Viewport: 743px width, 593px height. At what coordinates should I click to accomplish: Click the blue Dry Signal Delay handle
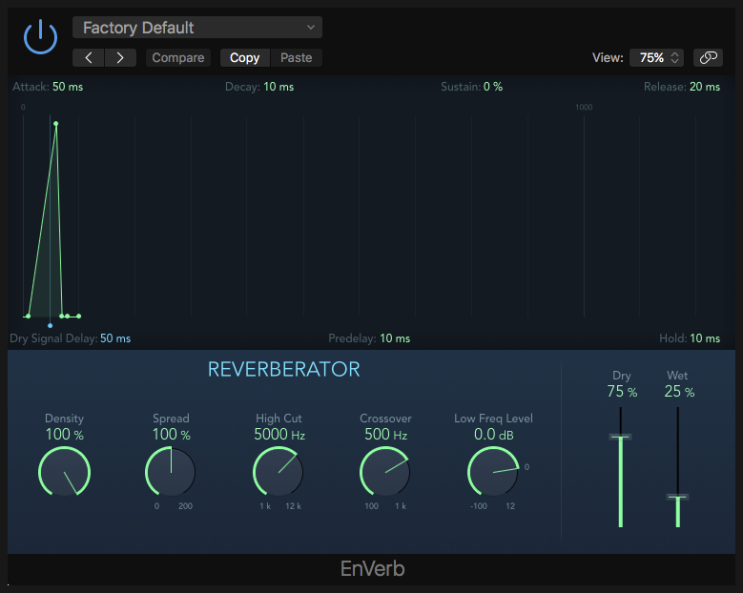tap(50, 326)
